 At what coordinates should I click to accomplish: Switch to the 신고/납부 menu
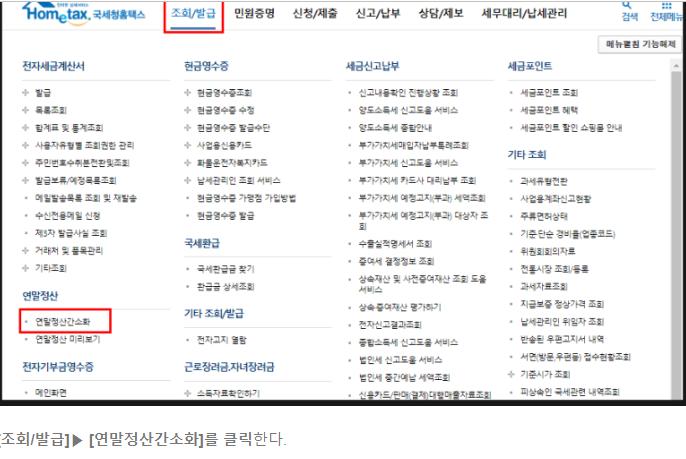pos(378,16)
